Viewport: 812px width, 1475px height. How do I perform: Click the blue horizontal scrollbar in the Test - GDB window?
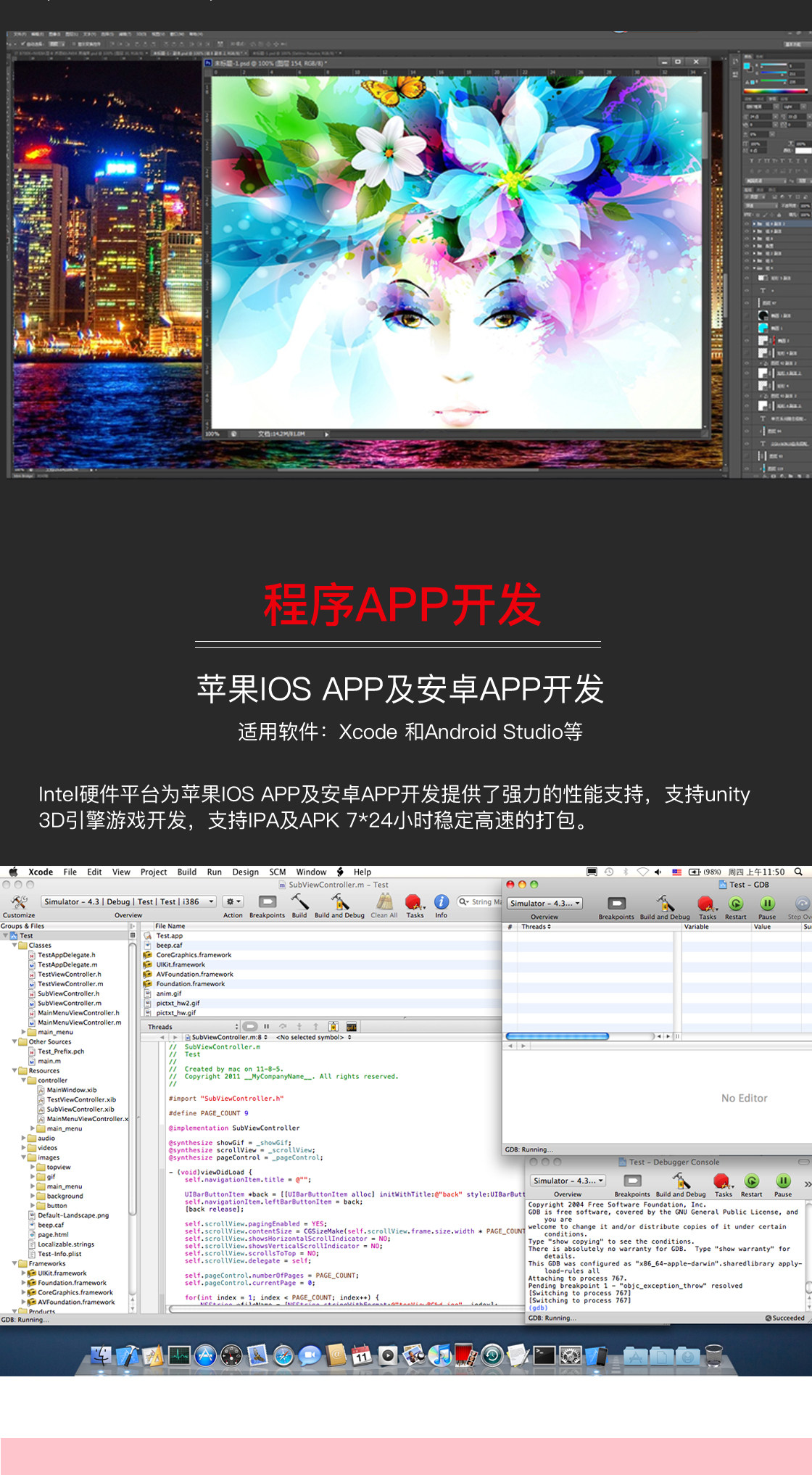click(x=557, y=1036)
